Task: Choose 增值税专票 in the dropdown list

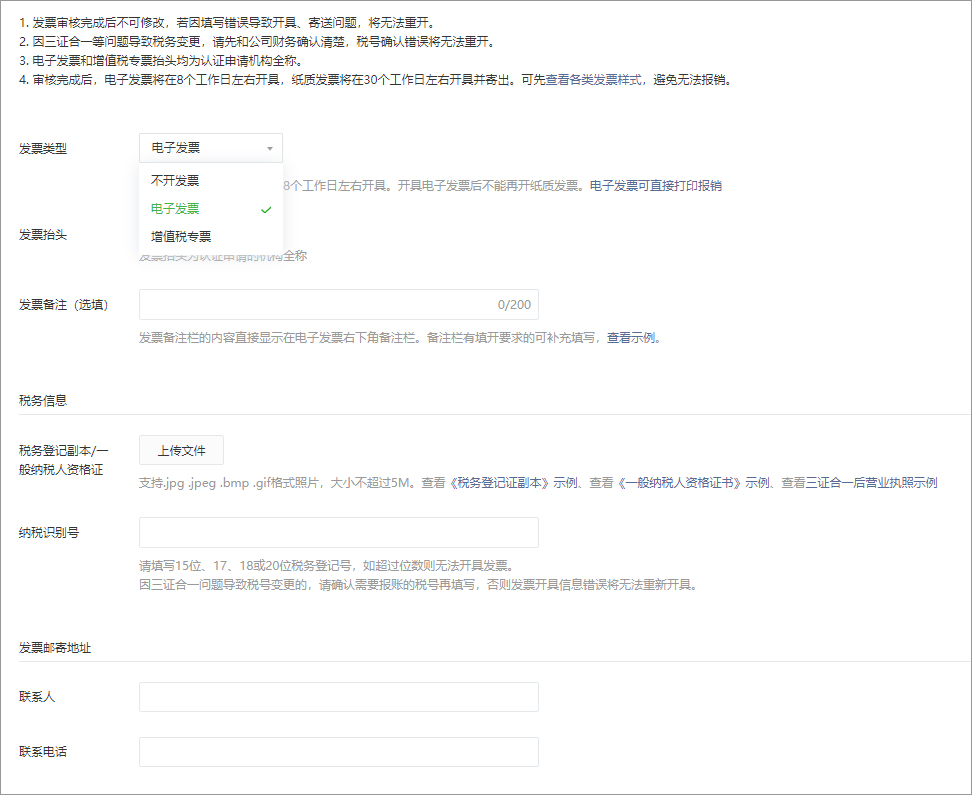Action: pyautogui.click(x=181, y=237)
